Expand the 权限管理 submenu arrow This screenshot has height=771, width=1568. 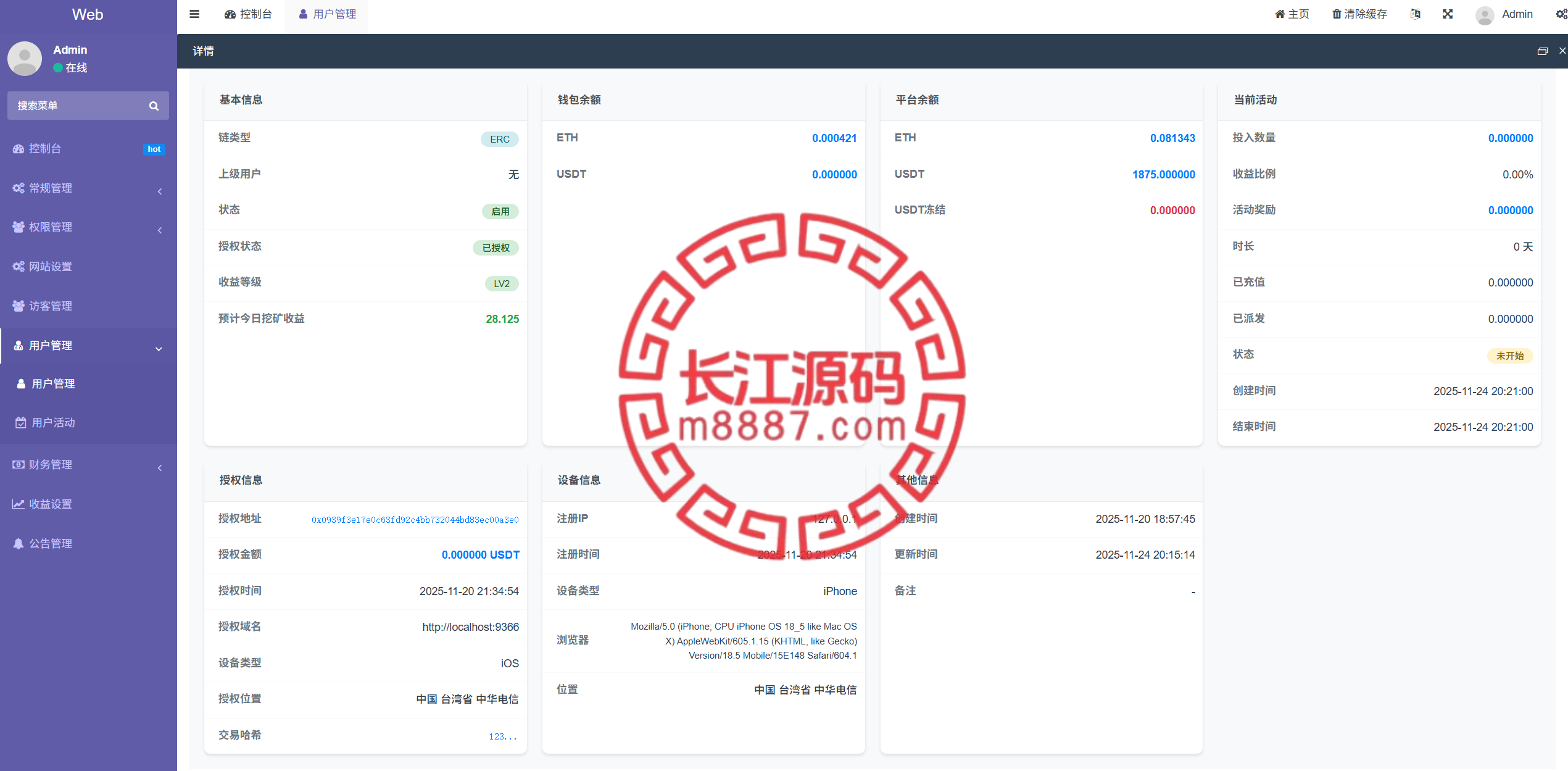click(160, 230)
